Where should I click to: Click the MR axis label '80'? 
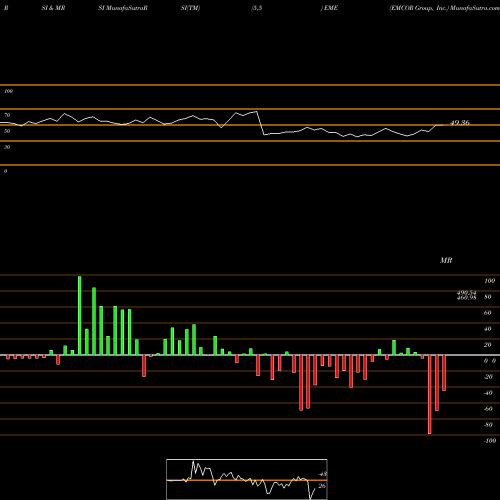click(488, 297)
